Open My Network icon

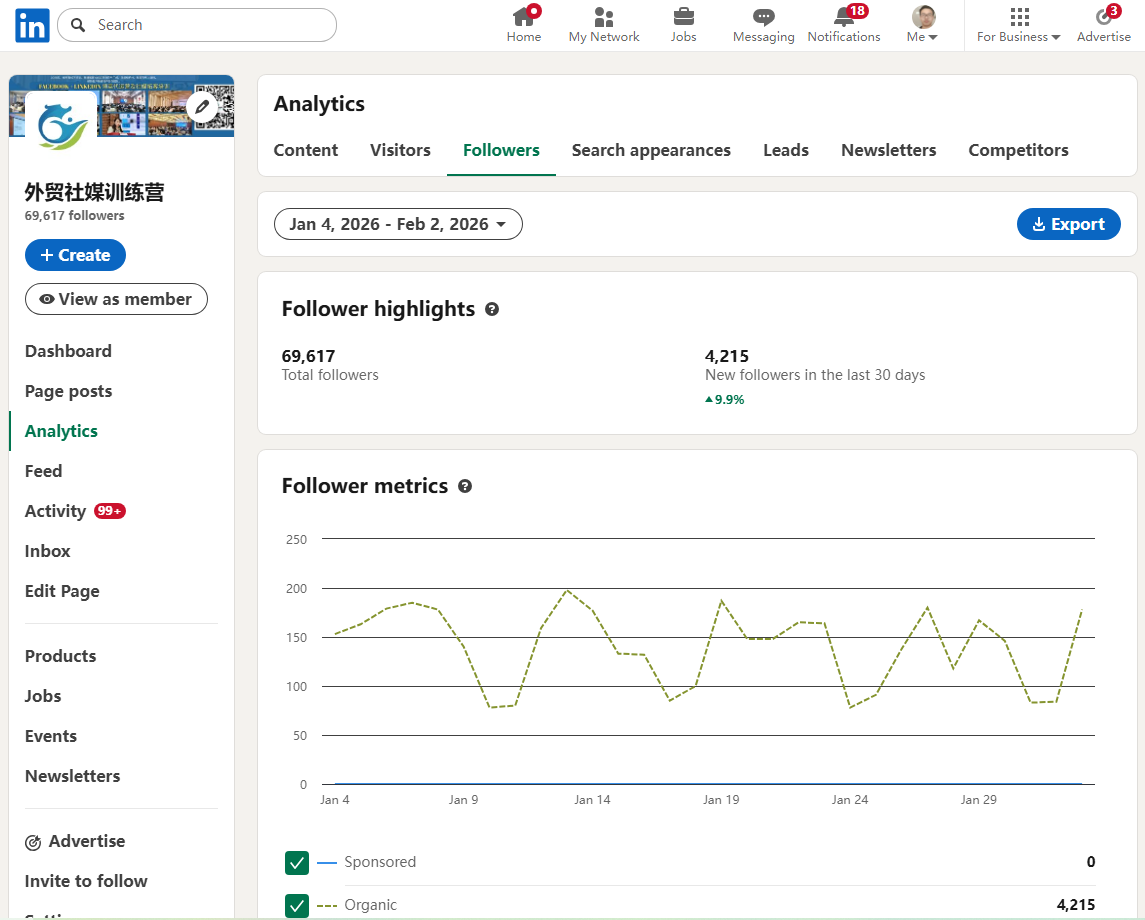tap(603, 17)
